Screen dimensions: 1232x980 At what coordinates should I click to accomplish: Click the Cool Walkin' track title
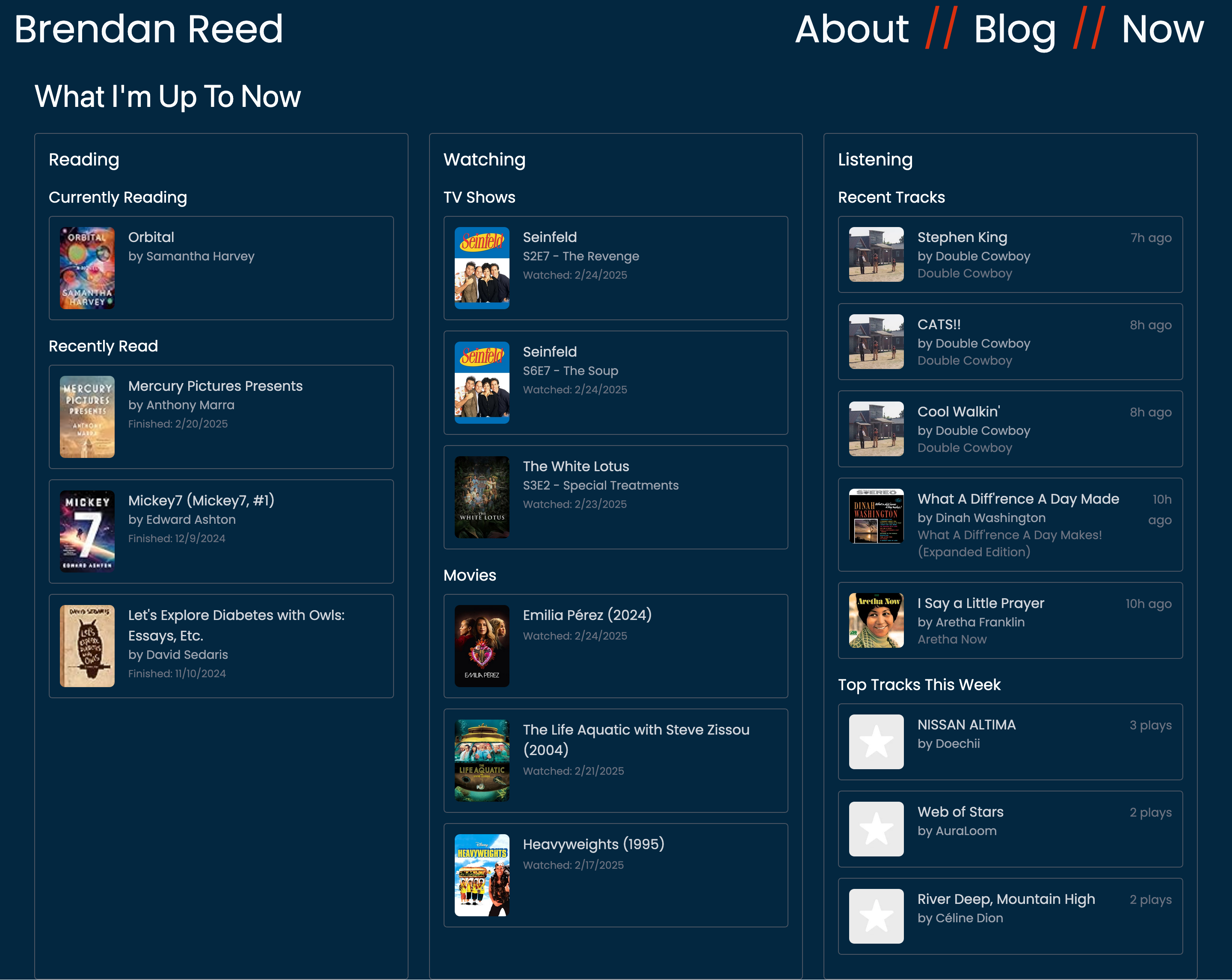tap(958, 412)
